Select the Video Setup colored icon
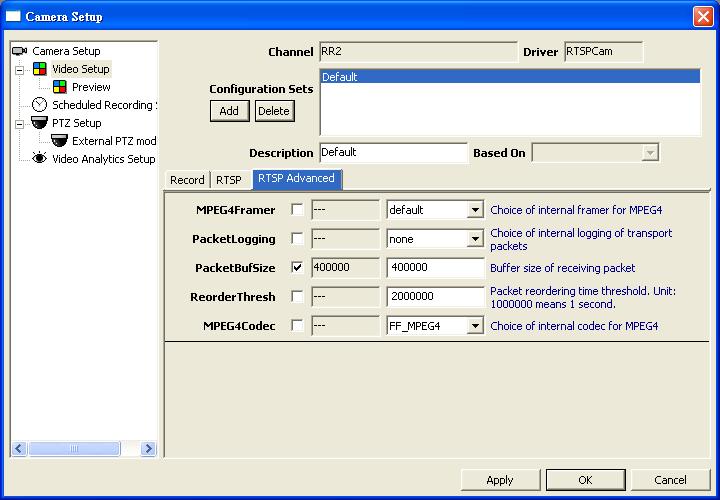This screenshot has width=720, height=500. click(x=39, y=69)
